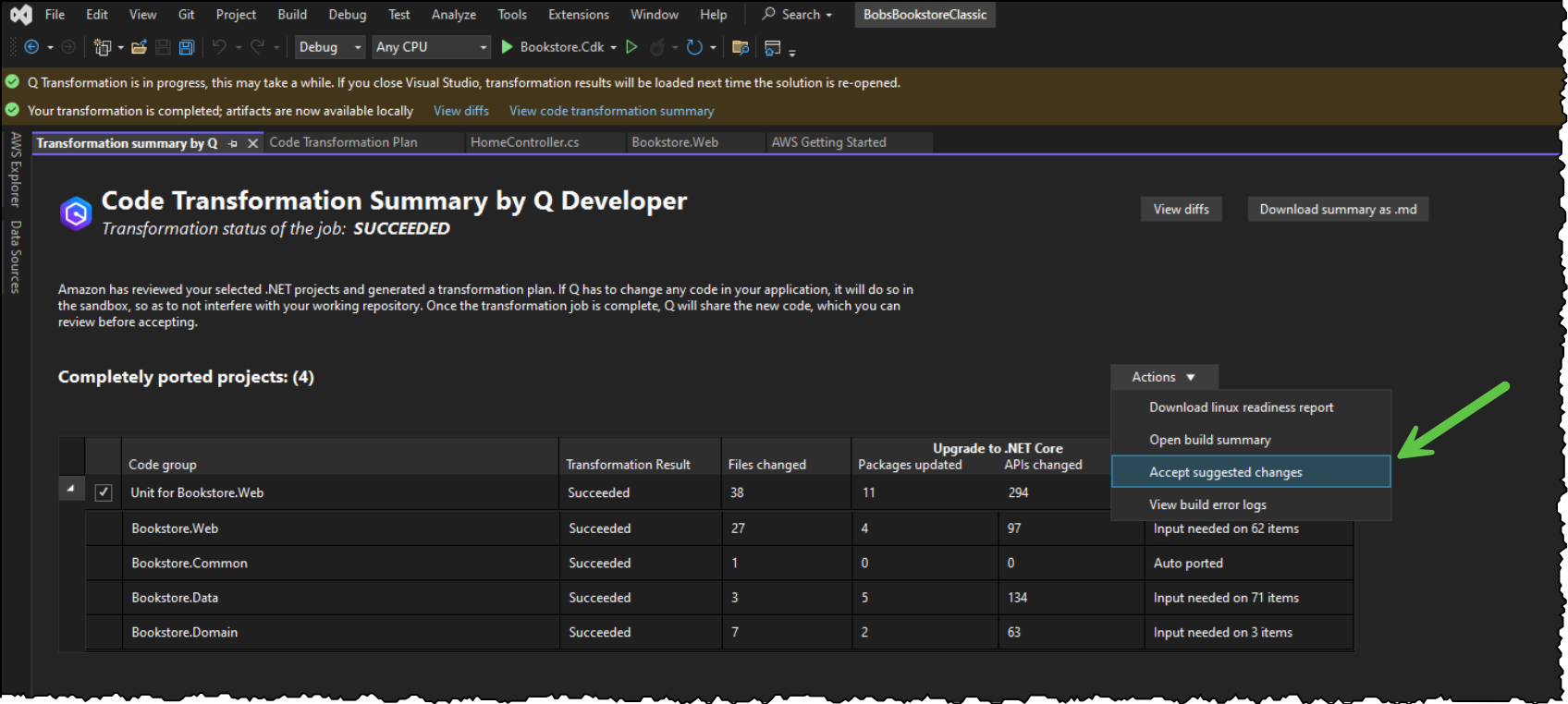This screenshot has height=704, width=1568.
Task: Open the Restart button dropdown arrow
Action: click(713, 47)
